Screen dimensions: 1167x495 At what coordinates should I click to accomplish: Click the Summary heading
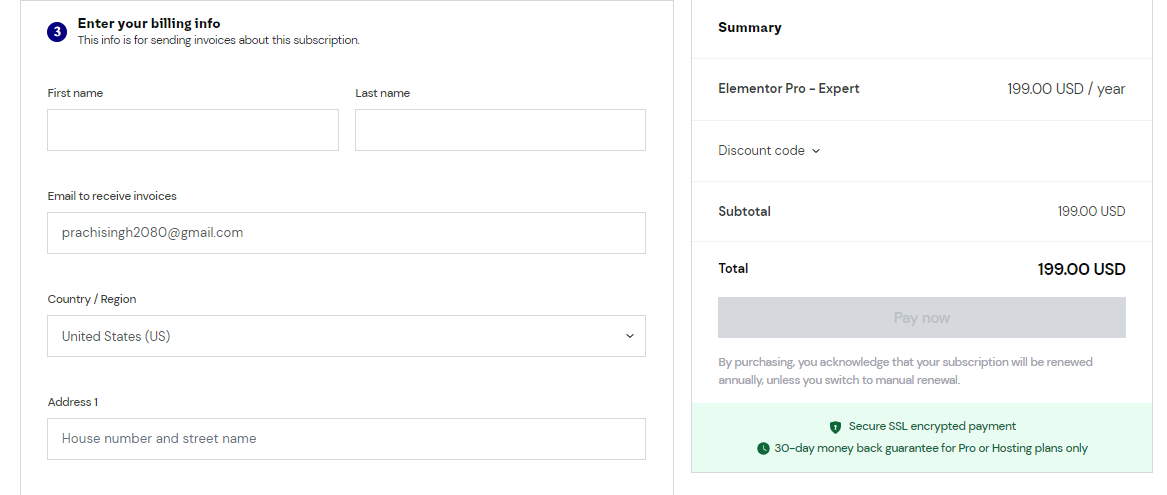click(749, 28)
